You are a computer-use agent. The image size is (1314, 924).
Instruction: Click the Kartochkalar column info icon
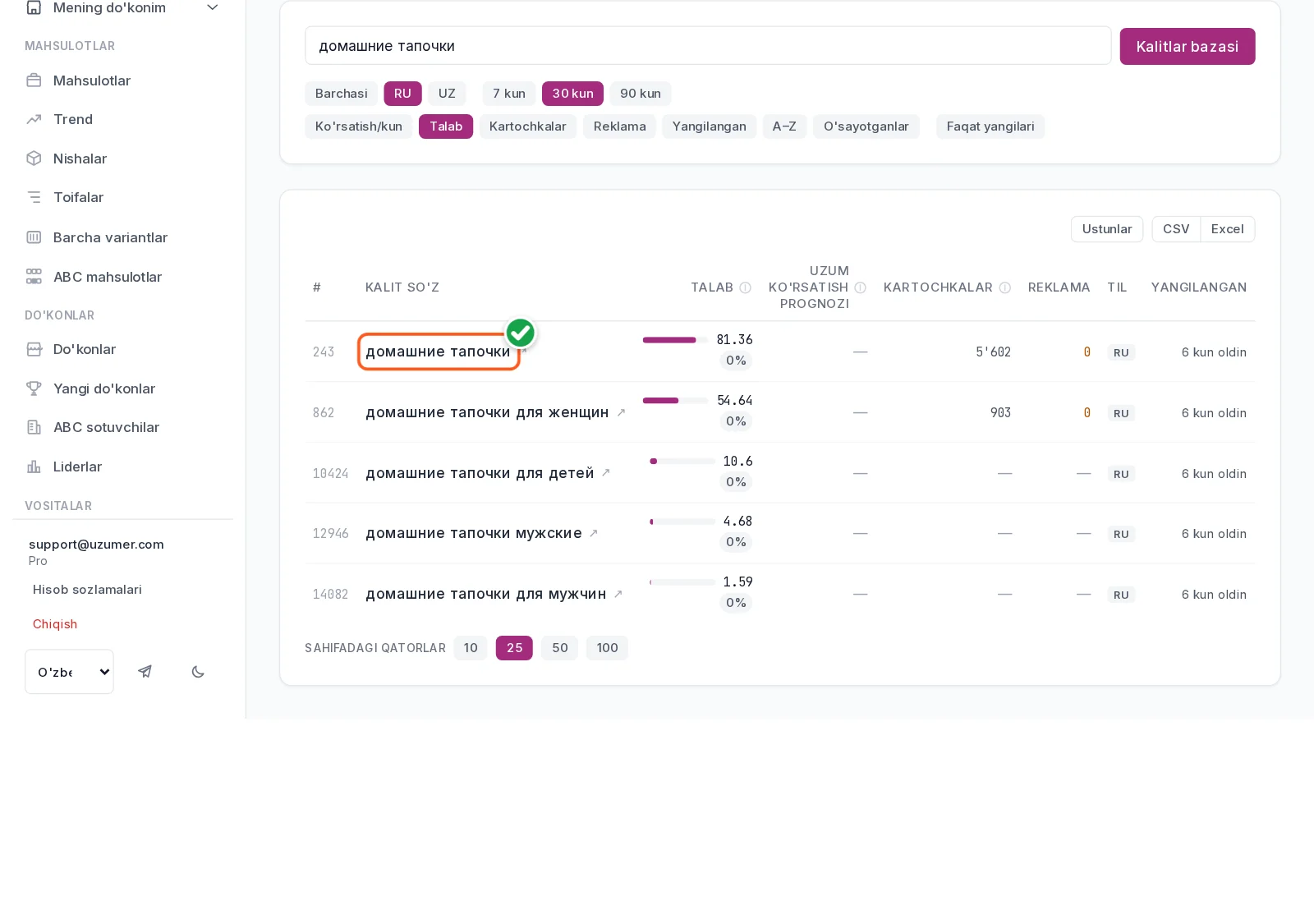[x=1004, y=287]
